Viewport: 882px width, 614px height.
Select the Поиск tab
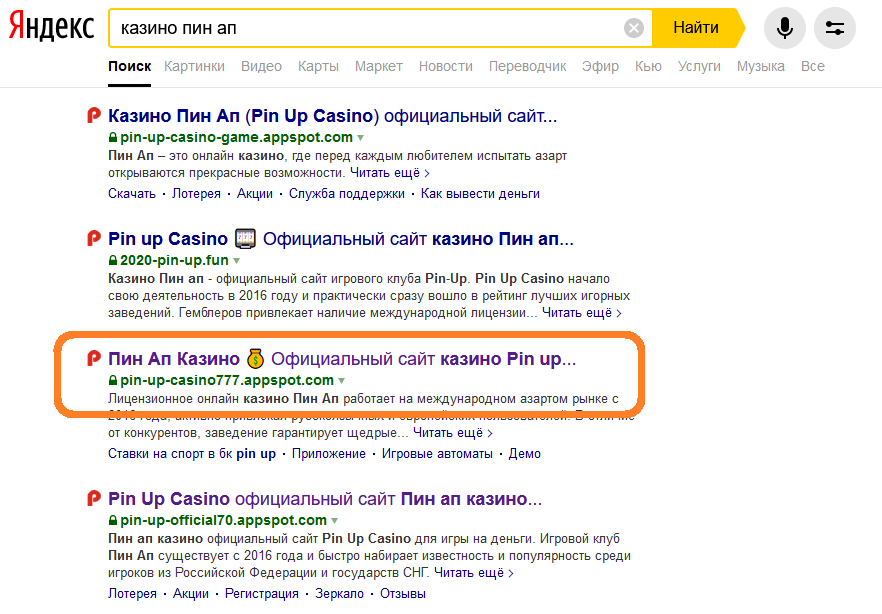[129, 66]
